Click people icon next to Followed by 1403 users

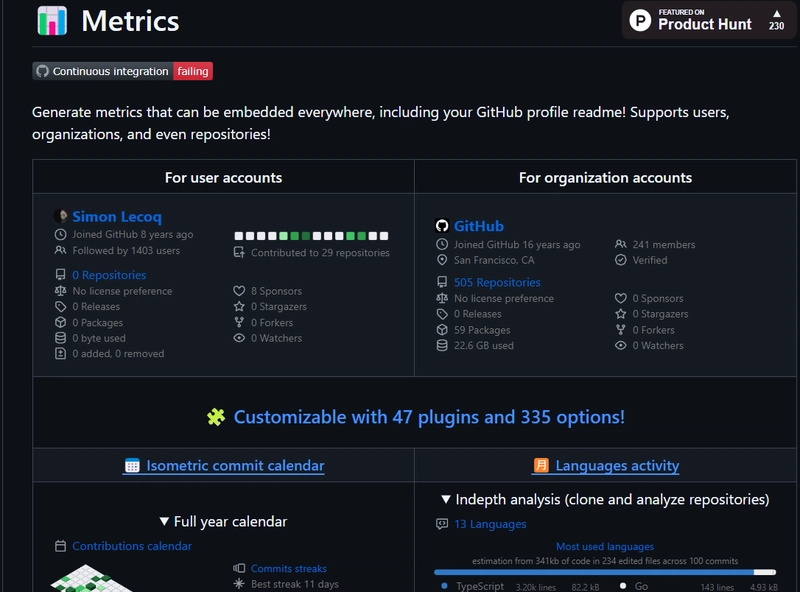tap(60, 250)
